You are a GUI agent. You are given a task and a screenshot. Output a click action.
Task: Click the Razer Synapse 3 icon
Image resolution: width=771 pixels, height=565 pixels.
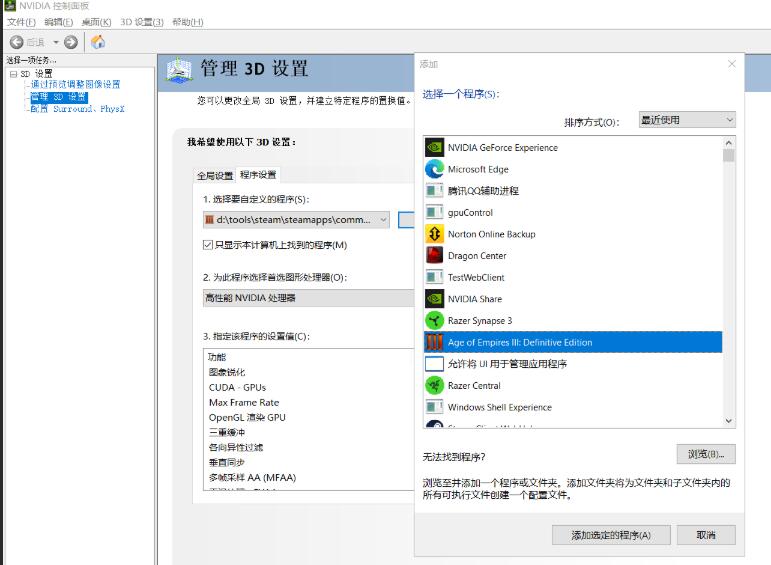[434, 321]
